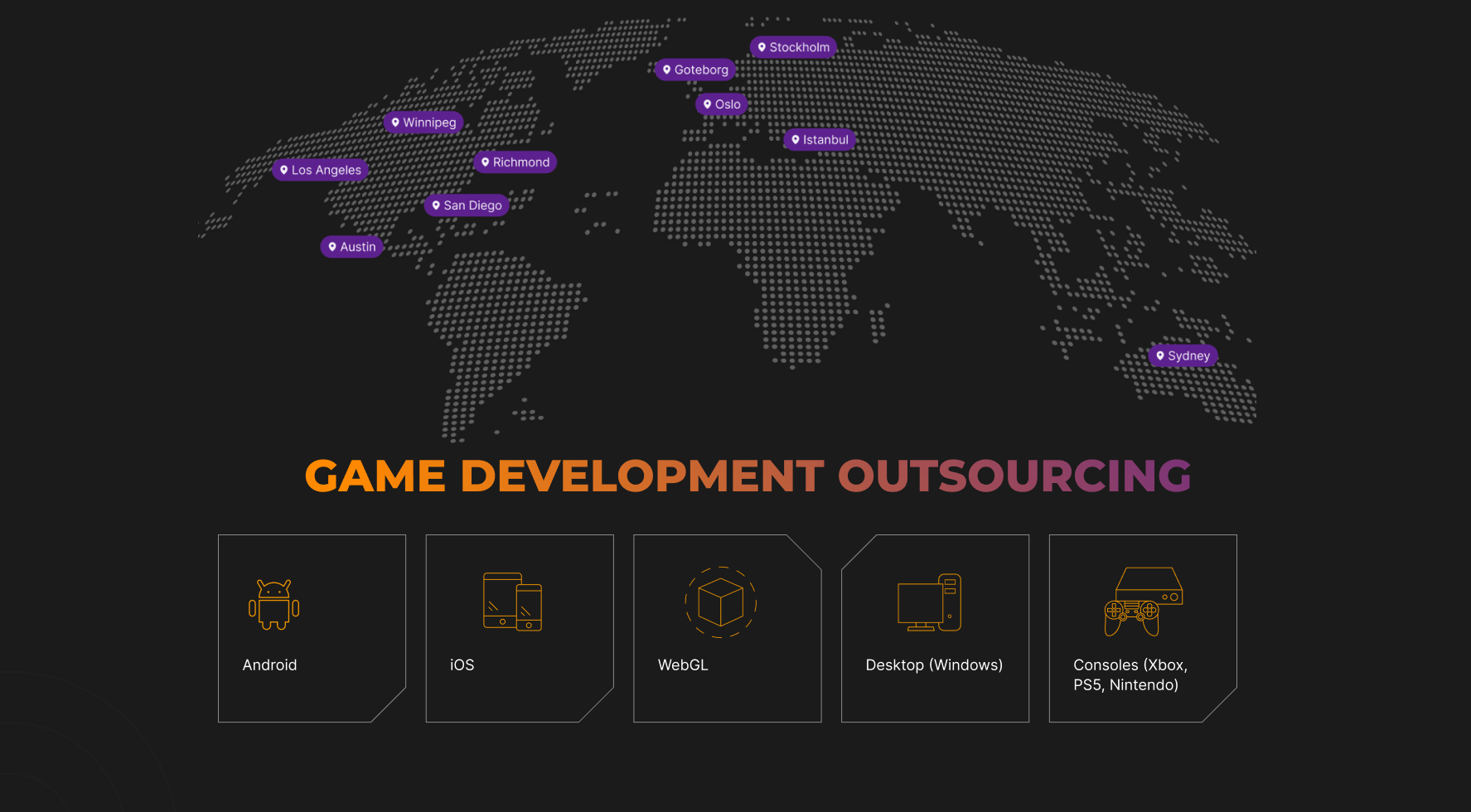Viewport: 1471px width, 812px height.
Task: Pick the Sydney location tag
Action: click(x=1183, y=356)
